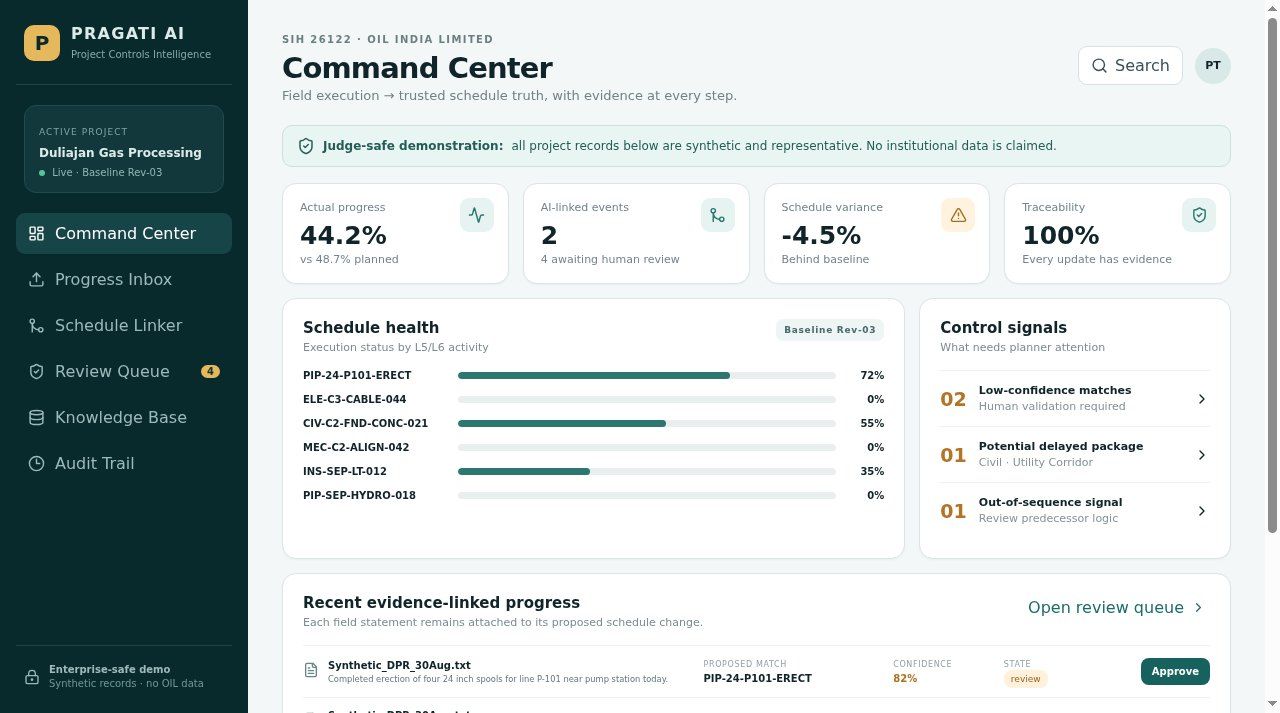Screen dimensions: 1280x713
Task: Click the AI-linked events branch icon
Action: pos(718,215)
